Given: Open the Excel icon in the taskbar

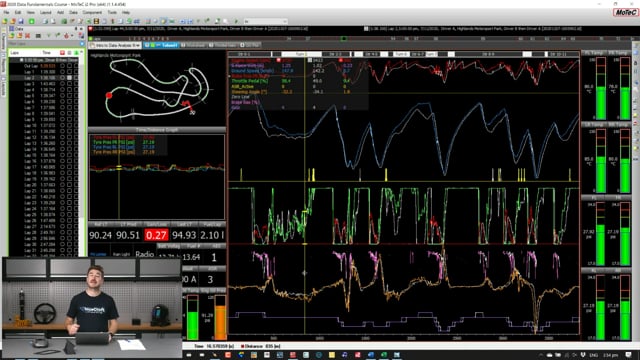Looking at the screenshot, I should tap(384, 356).
